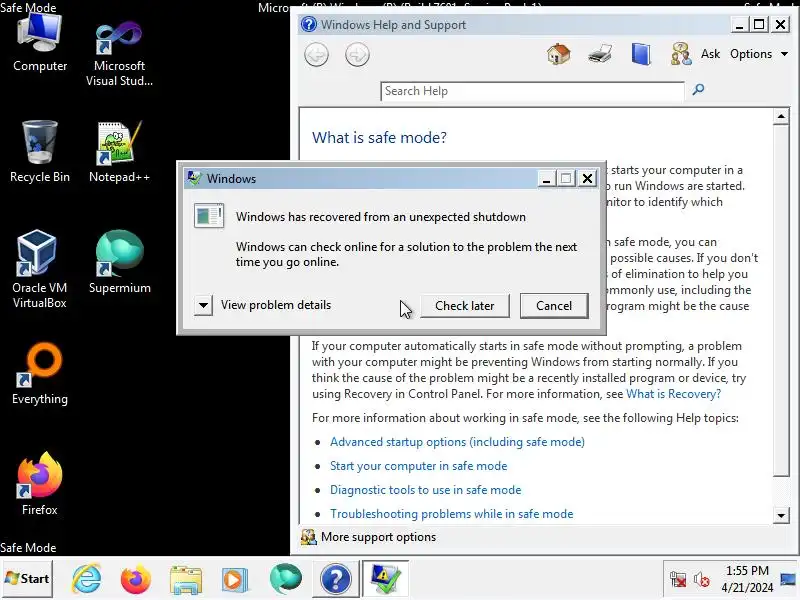Click the Show desktop tray icon

788,579
